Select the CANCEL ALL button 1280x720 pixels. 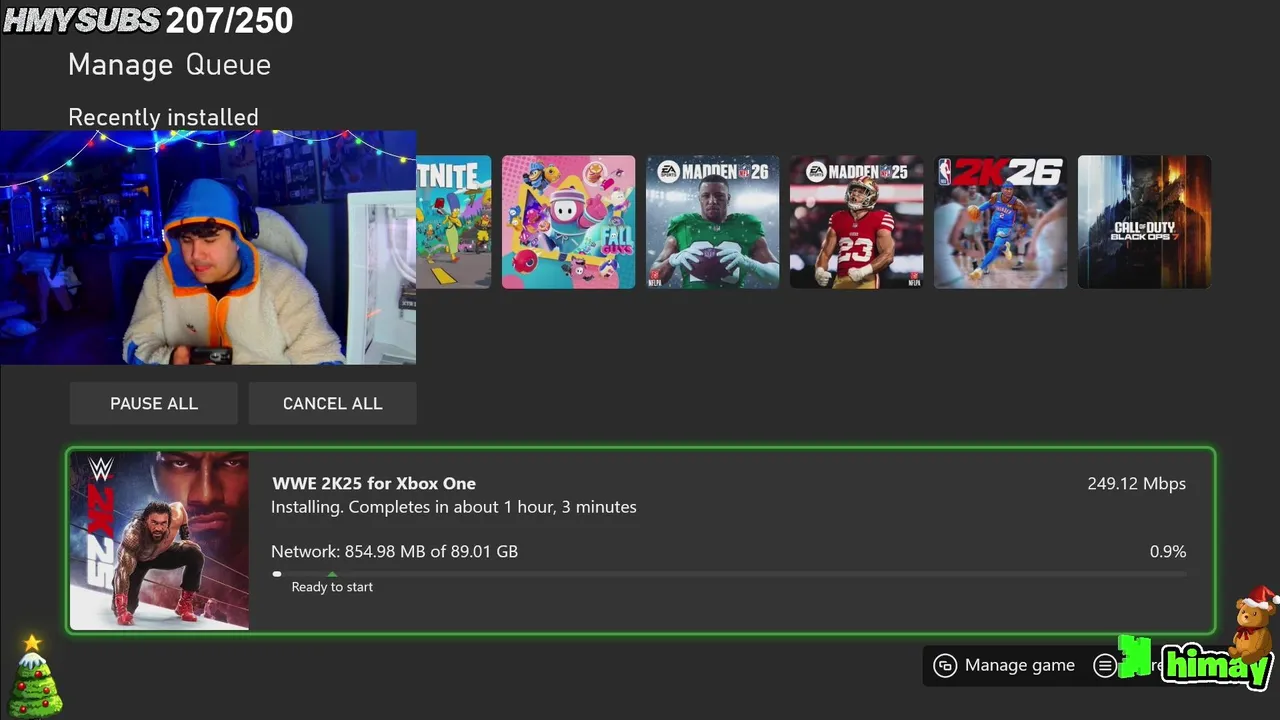coord(332,403)
